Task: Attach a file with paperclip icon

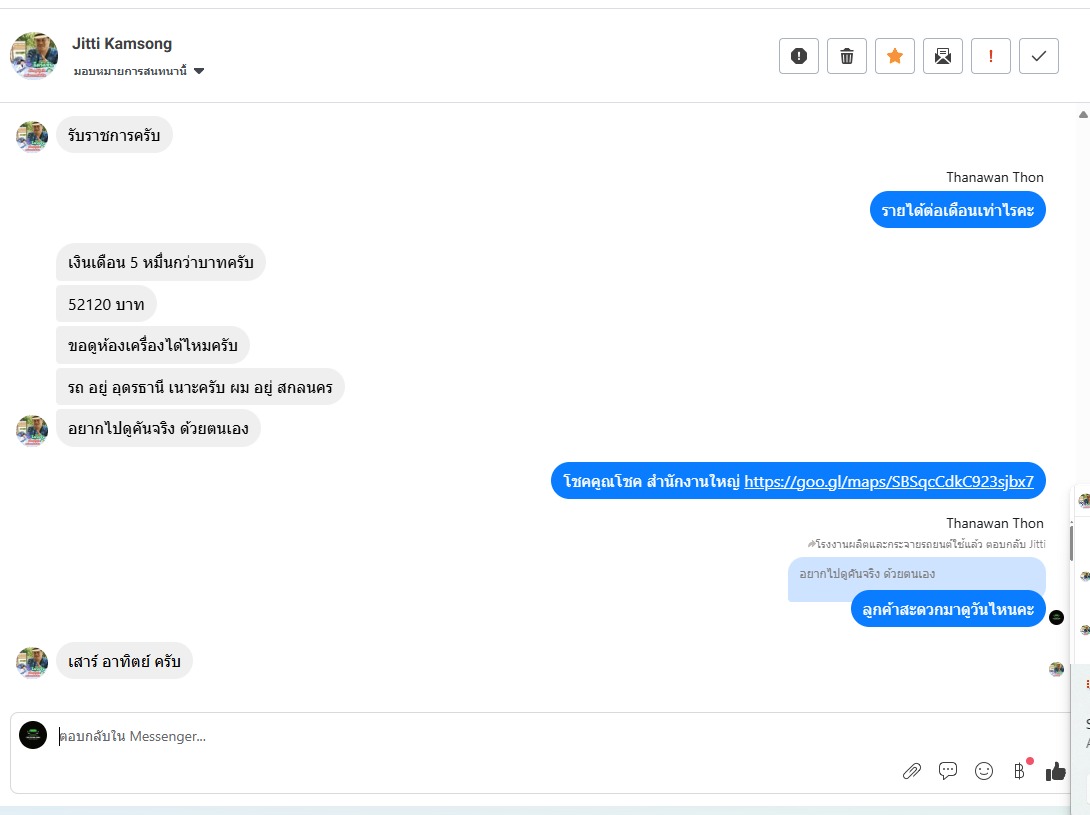Action: [x=911, y=770]
